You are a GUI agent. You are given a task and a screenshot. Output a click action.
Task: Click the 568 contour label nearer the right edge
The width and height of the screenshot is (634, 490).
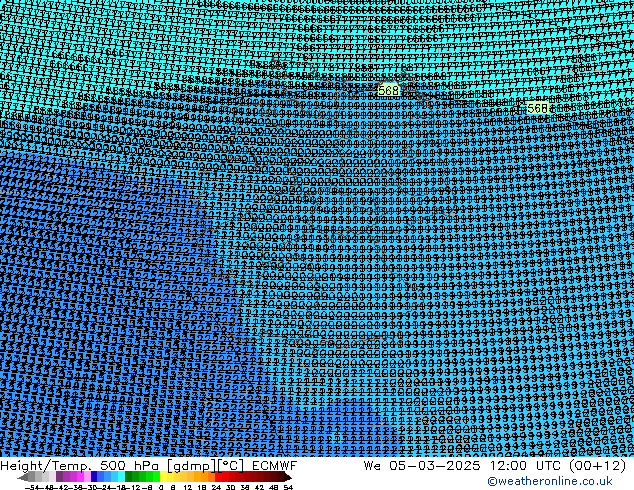point(537,108)
